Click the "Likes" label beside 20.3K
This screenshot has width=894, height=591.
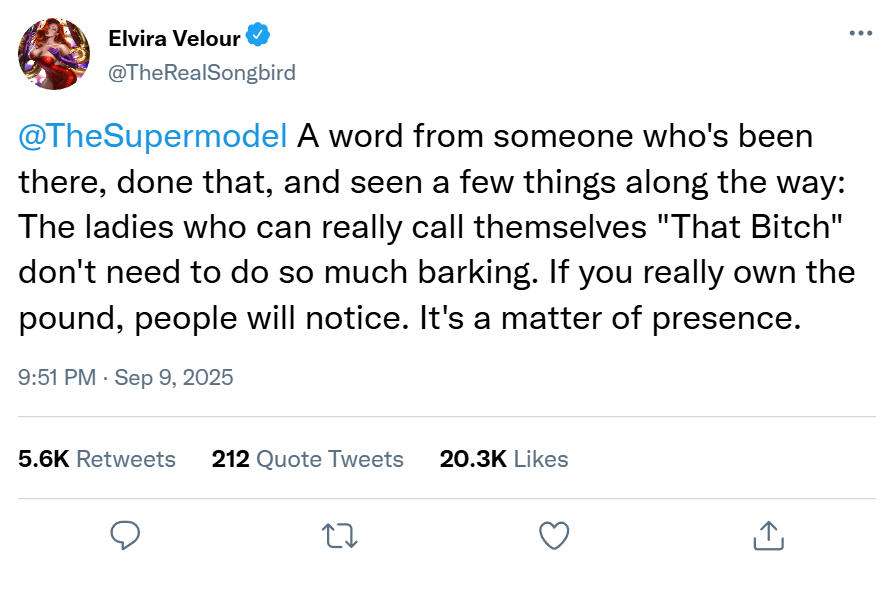(541, 459)
